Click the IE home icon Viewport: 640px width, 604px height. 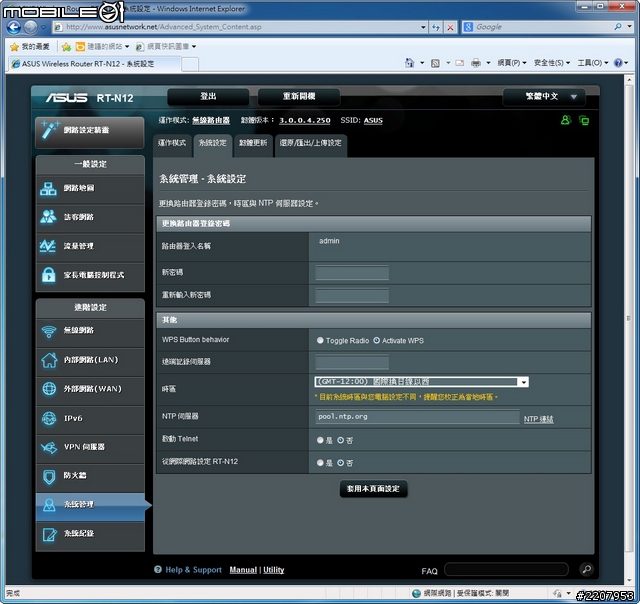click(409, 63)
